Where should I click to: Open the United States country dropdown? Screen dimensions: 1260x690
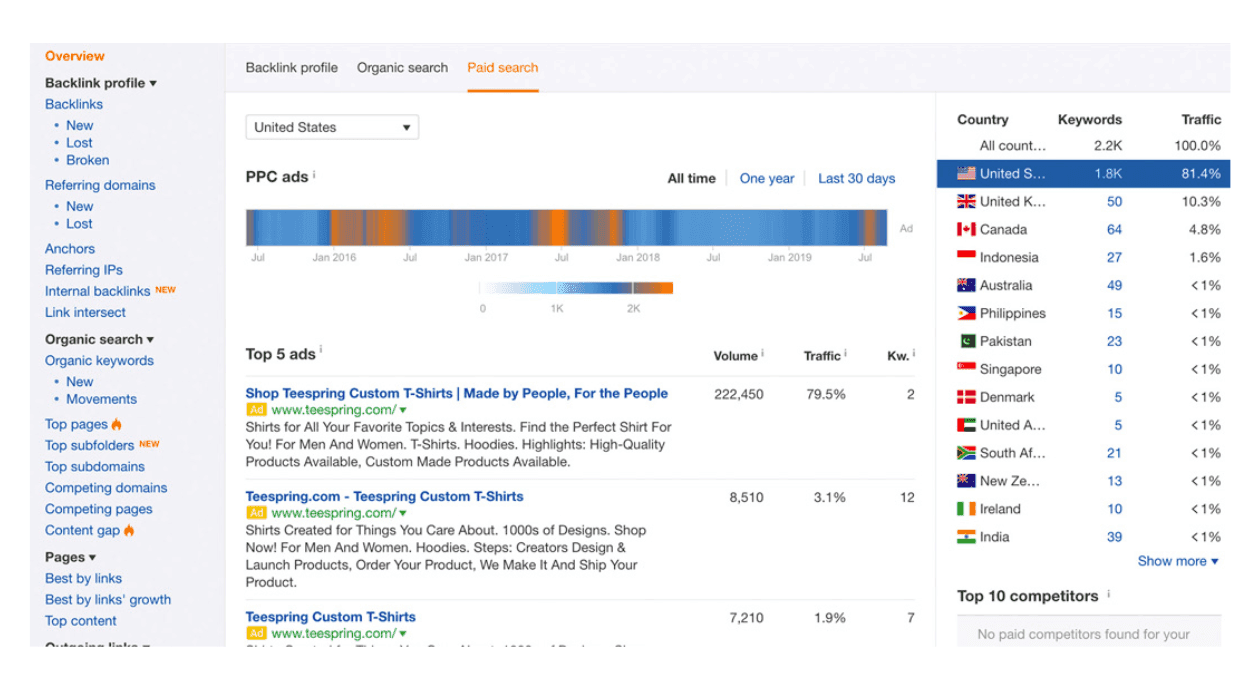(x=332, y=127)
